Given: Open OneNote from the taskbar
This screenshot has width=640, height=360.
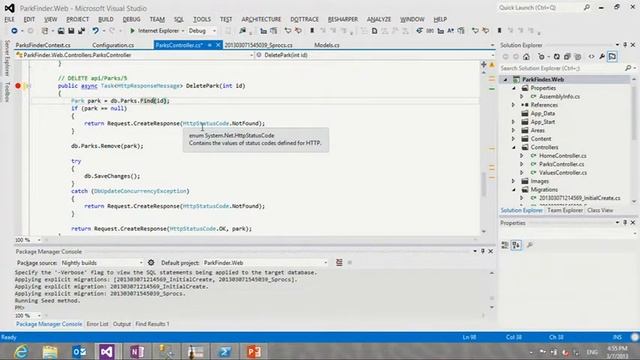Looking at the screenshot, I should [x=137, y=351].
